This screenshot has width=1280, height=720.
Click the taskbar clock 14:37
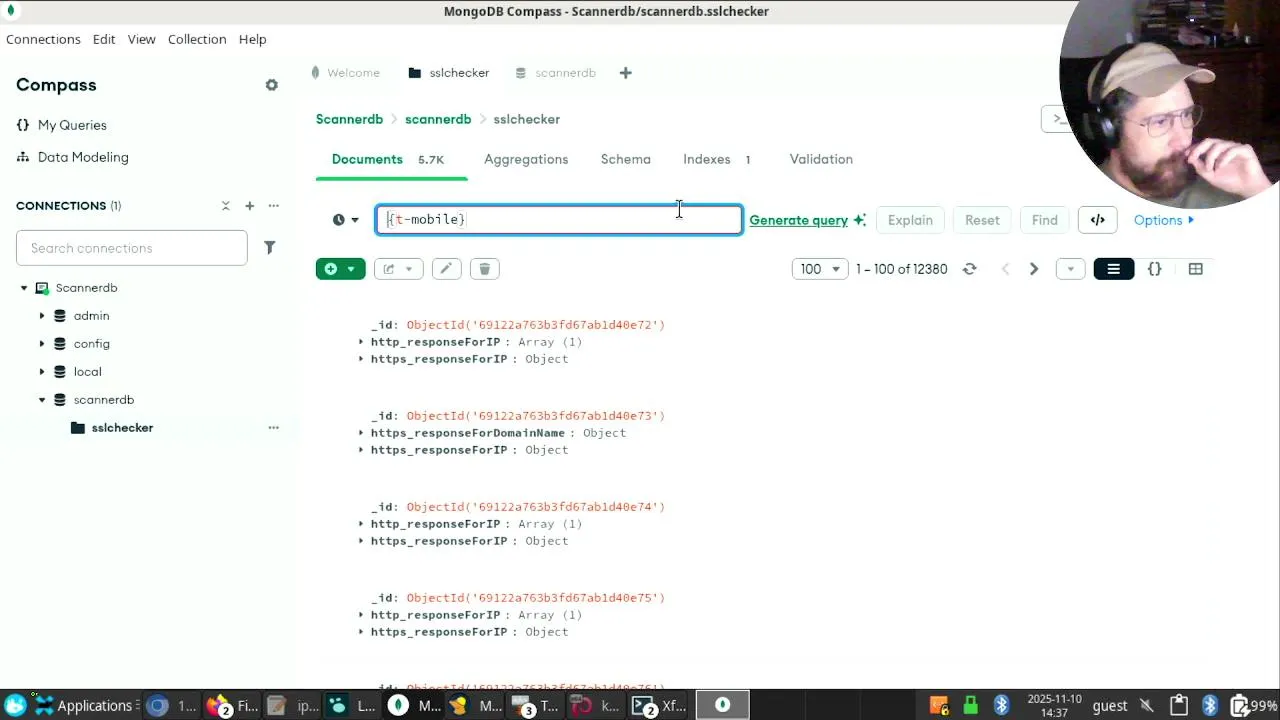pyautogui.click(x=1054, y=706)
